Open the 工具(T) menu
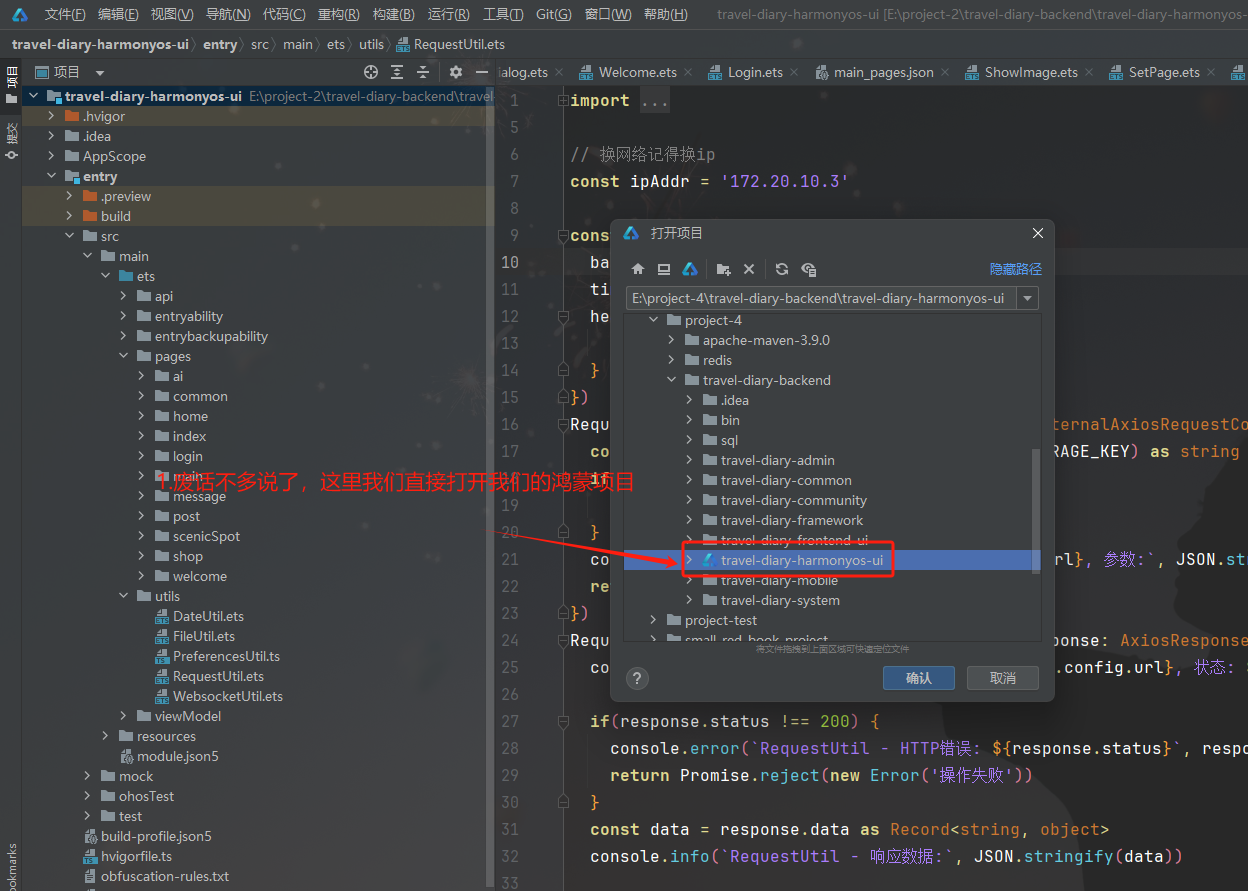Viewport: 1248px width, 891px height. (503, 14)
